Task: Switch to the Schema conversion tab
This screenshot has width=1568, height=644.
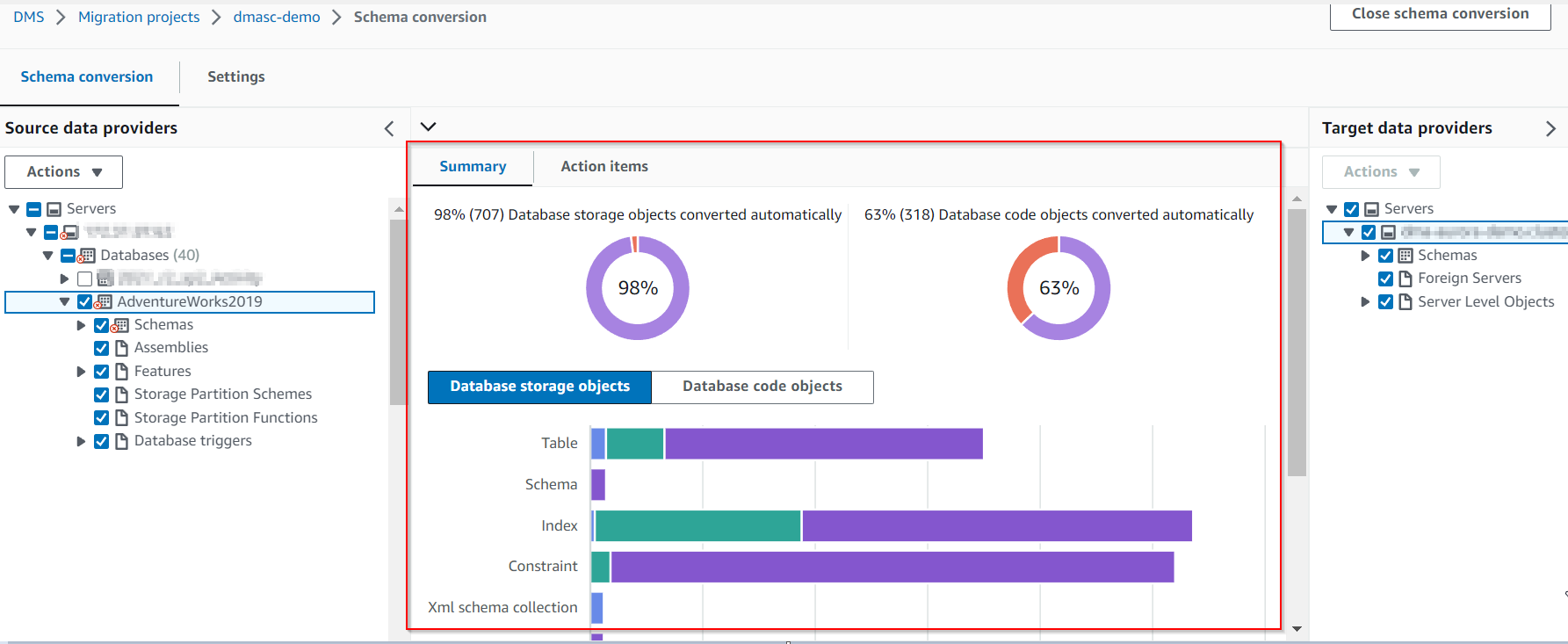Action: (x=87, y=77)
